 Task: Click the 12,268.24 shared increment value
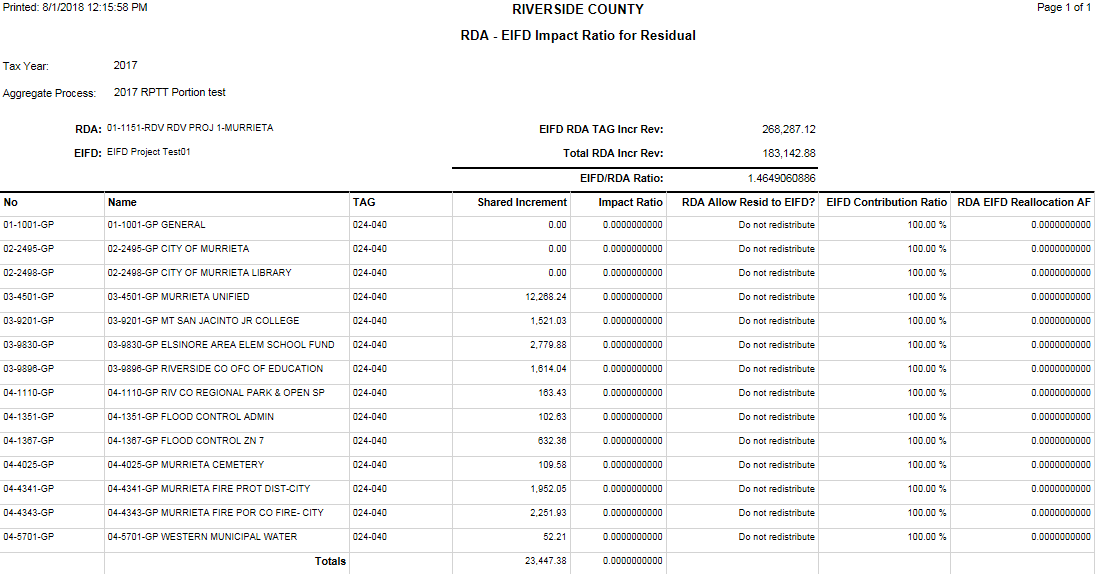coord(545,297)
